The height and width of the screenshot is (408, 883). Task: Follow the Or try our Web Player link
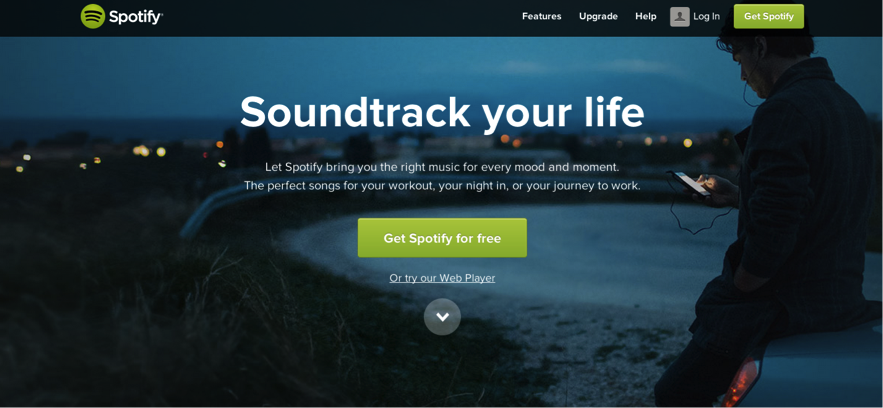click(442, 278)
